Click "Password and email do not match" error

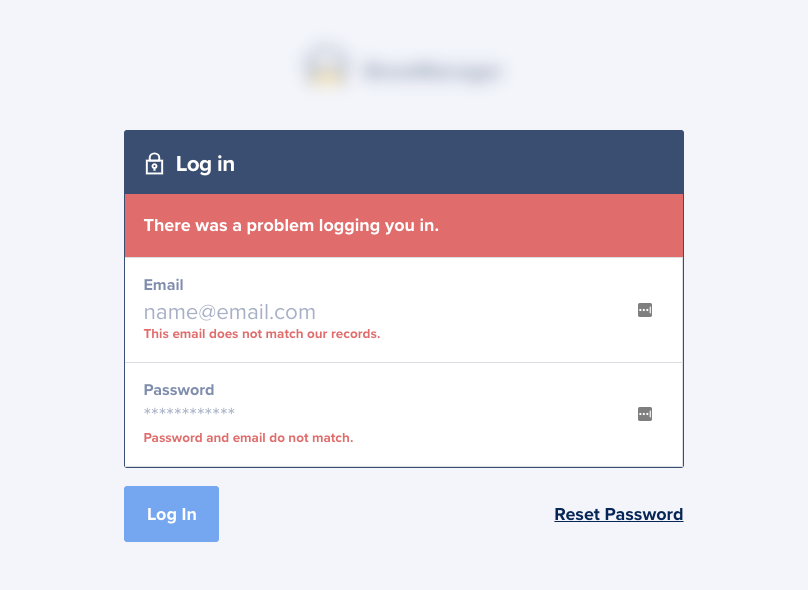(248, 438)
